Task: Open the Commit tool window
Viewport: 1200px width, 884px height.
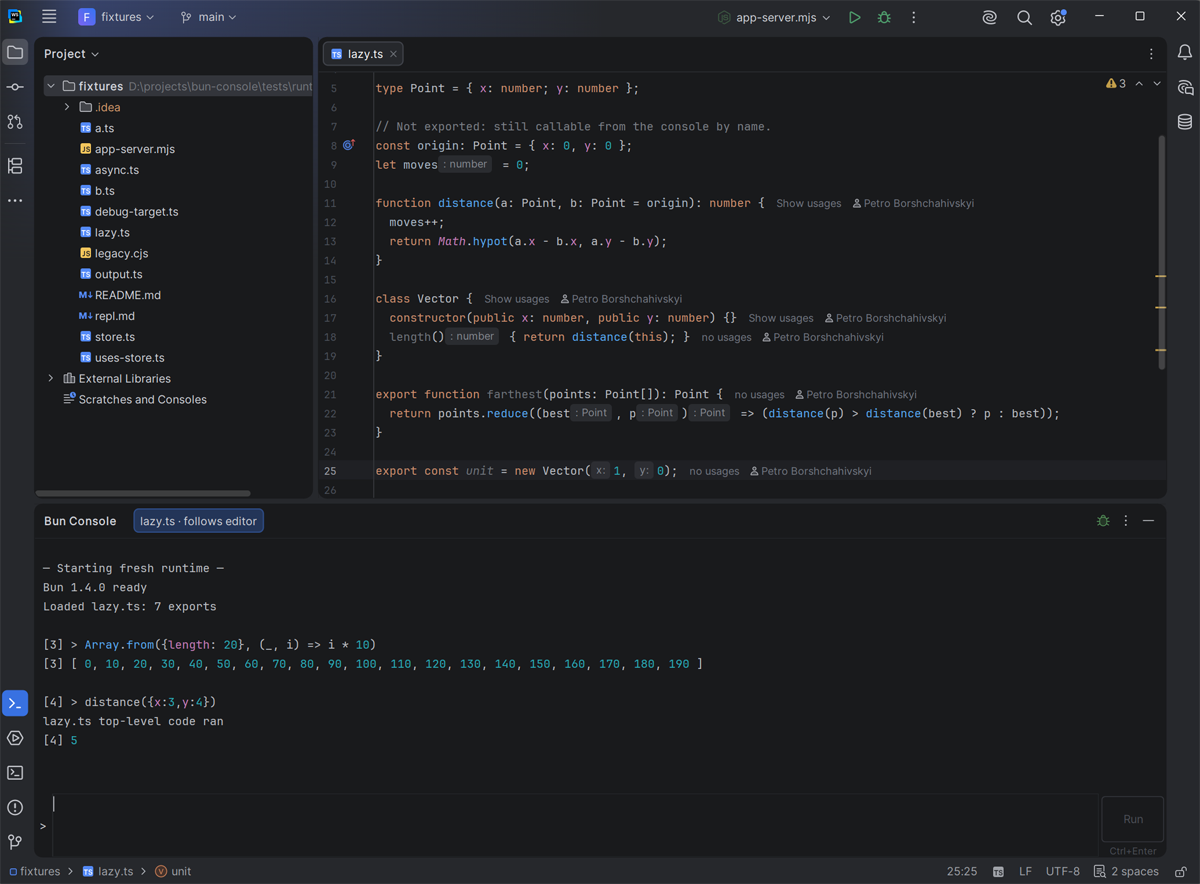Action: click(15, 87)
